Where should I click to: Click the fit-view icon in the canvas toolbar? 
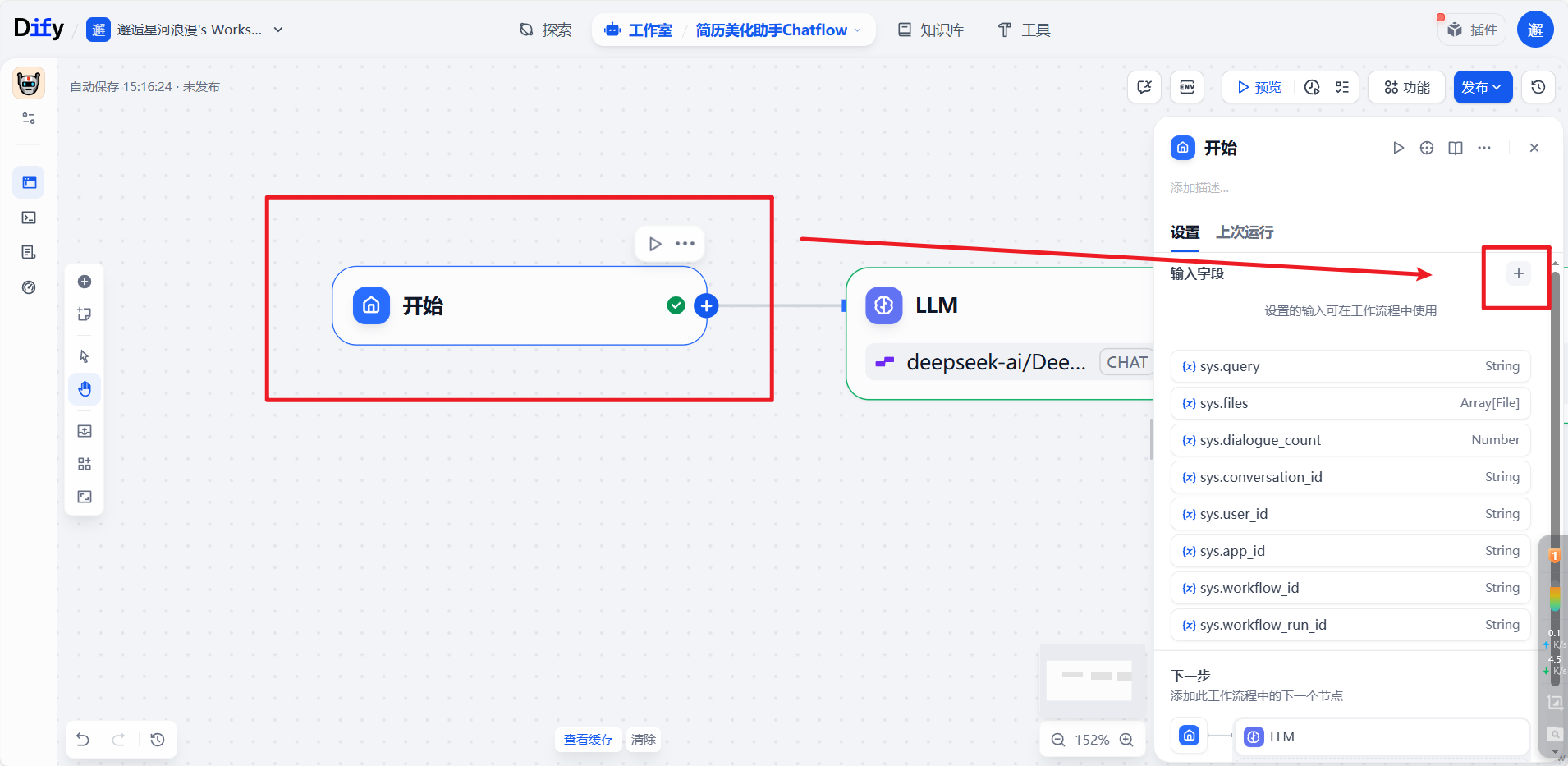(x=84, y=497)
